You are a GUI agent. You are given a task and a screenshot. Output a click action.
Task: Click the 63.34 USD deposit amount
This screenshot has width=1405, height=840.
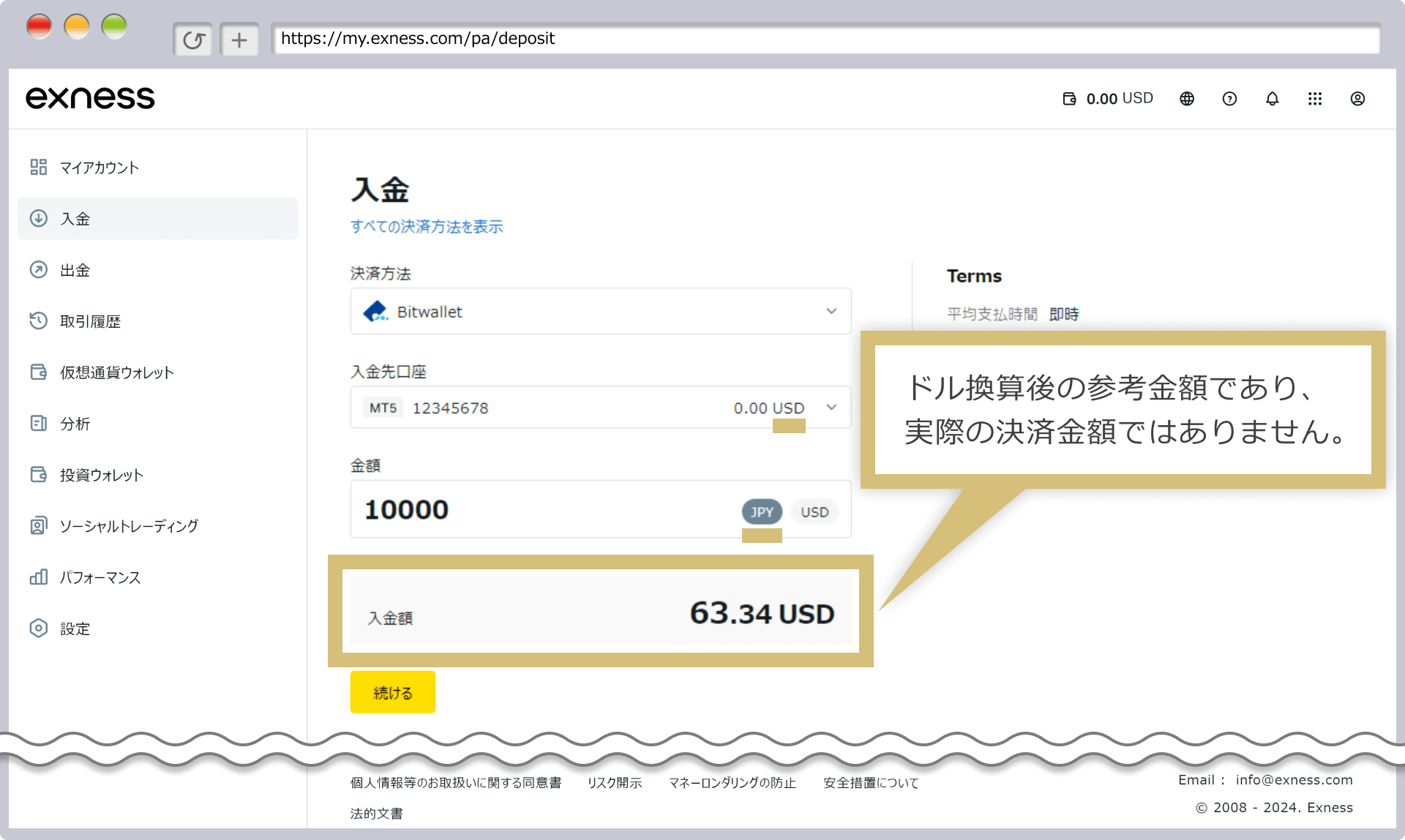click(762, 614)
